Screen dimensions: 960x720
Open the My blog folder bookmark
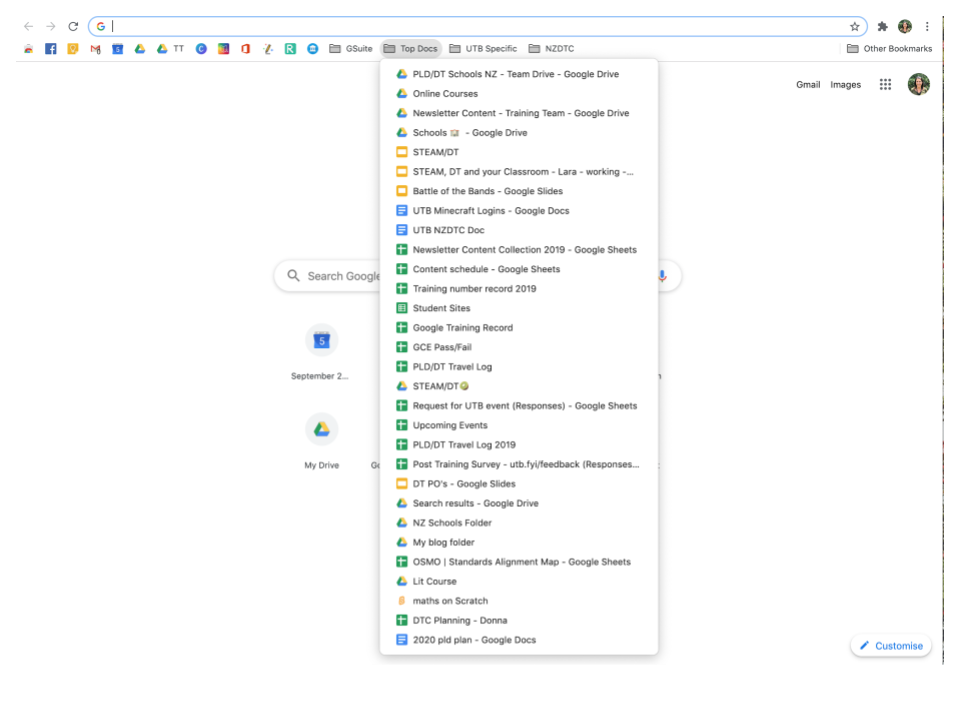[519, 542]
